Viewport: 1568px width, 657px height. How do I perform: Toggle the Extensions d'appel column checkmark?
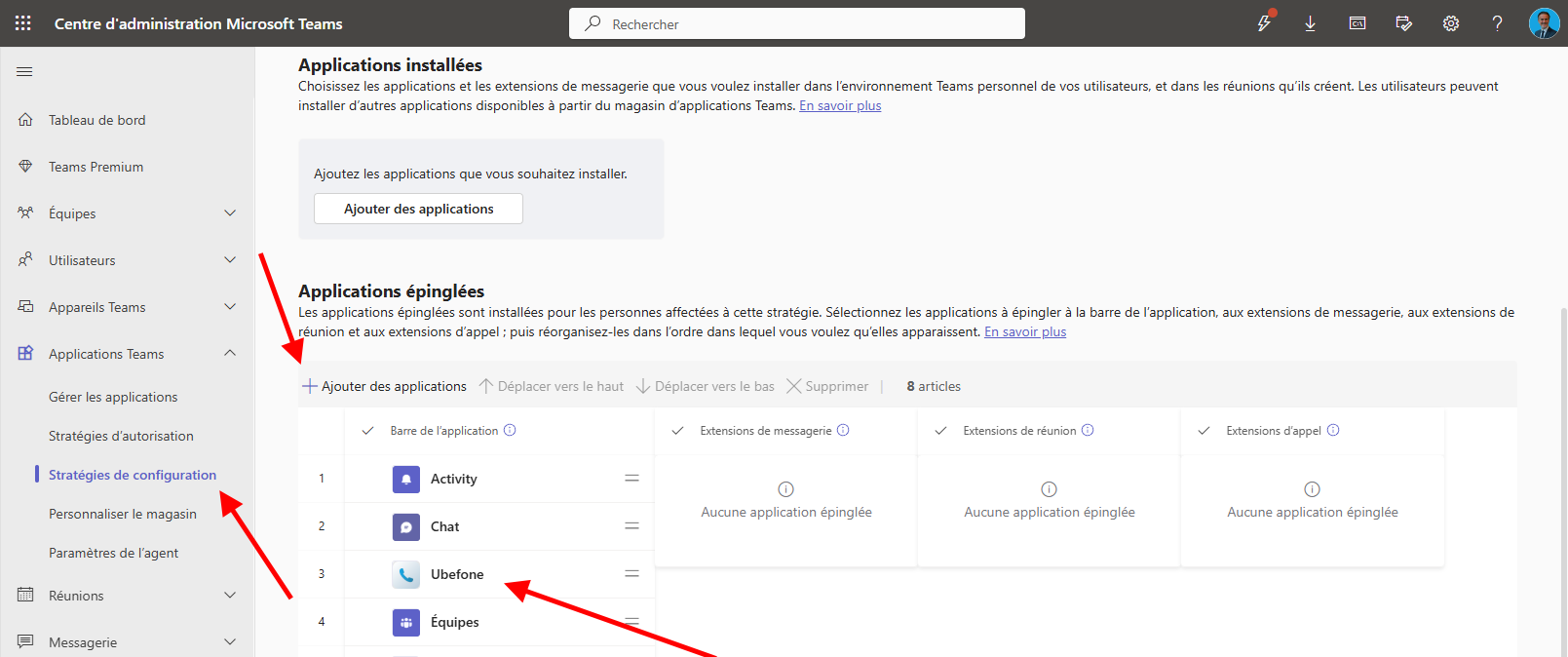click(x=1204, y=431)
